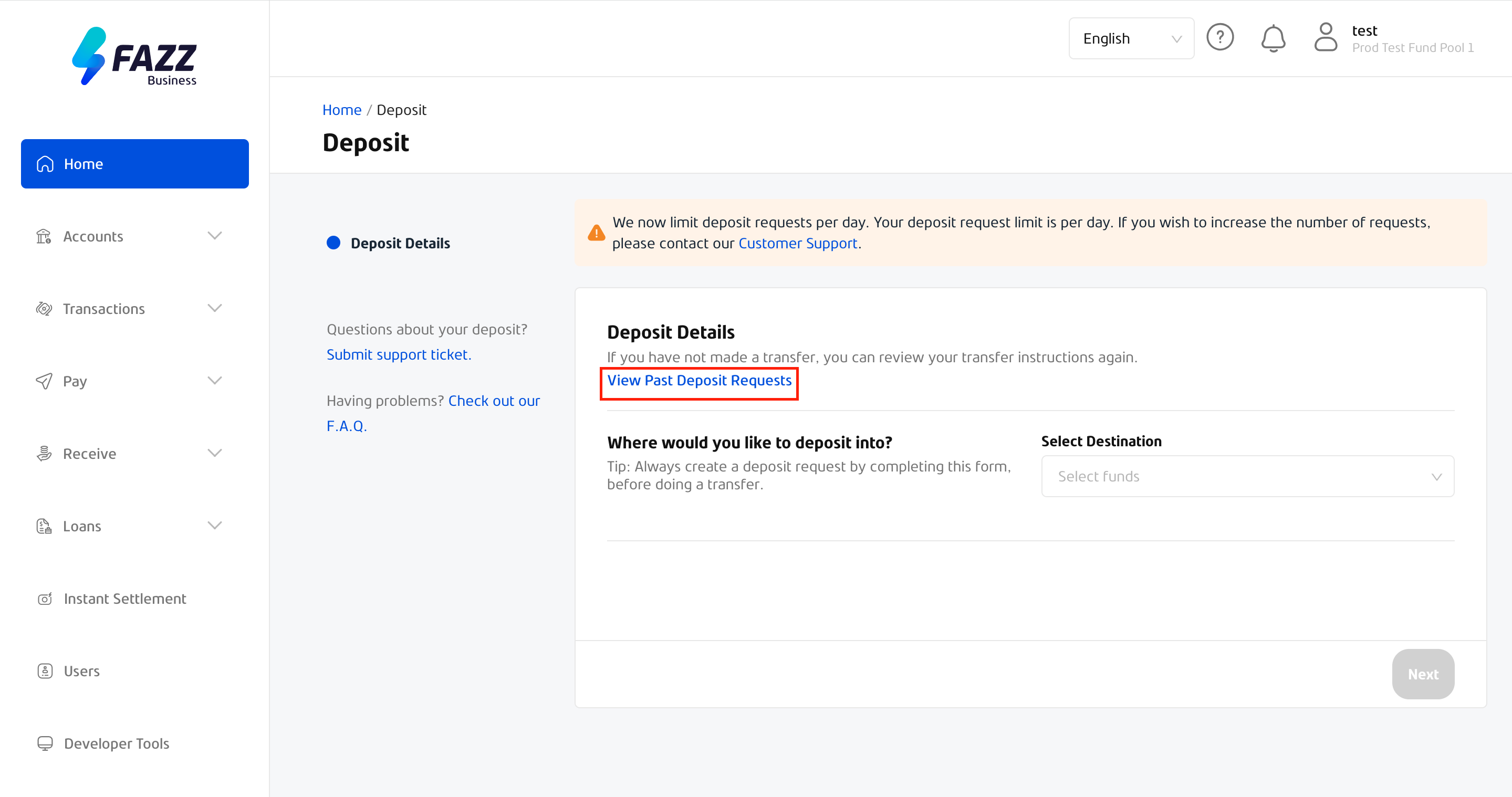This screenshot has height=797, width=1512.
Task: Click the Transactions icon in sidebar
Action: click(44, 309)
